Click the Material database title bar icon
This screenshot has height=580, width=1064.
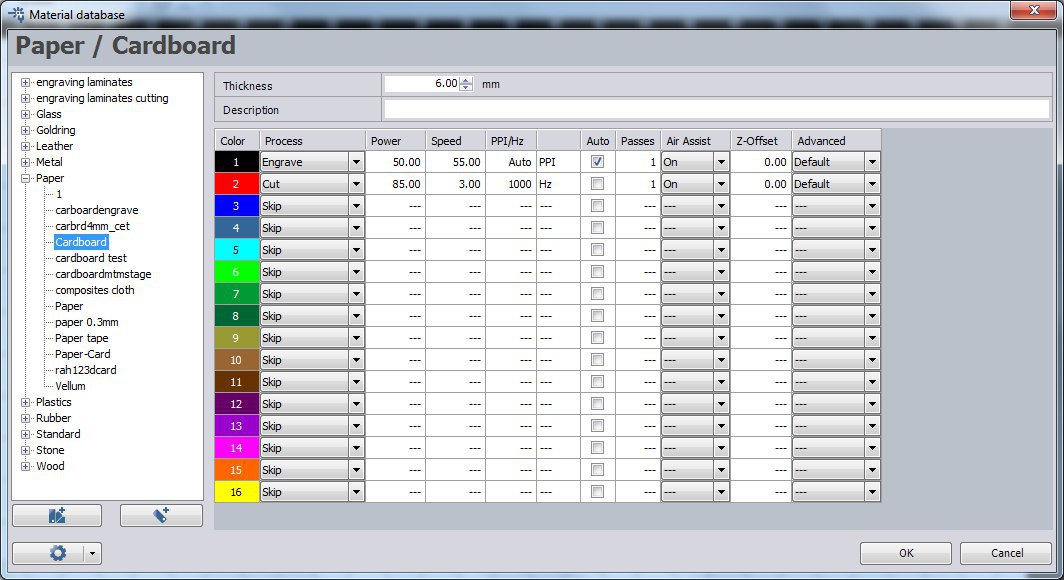pos(16,13)
